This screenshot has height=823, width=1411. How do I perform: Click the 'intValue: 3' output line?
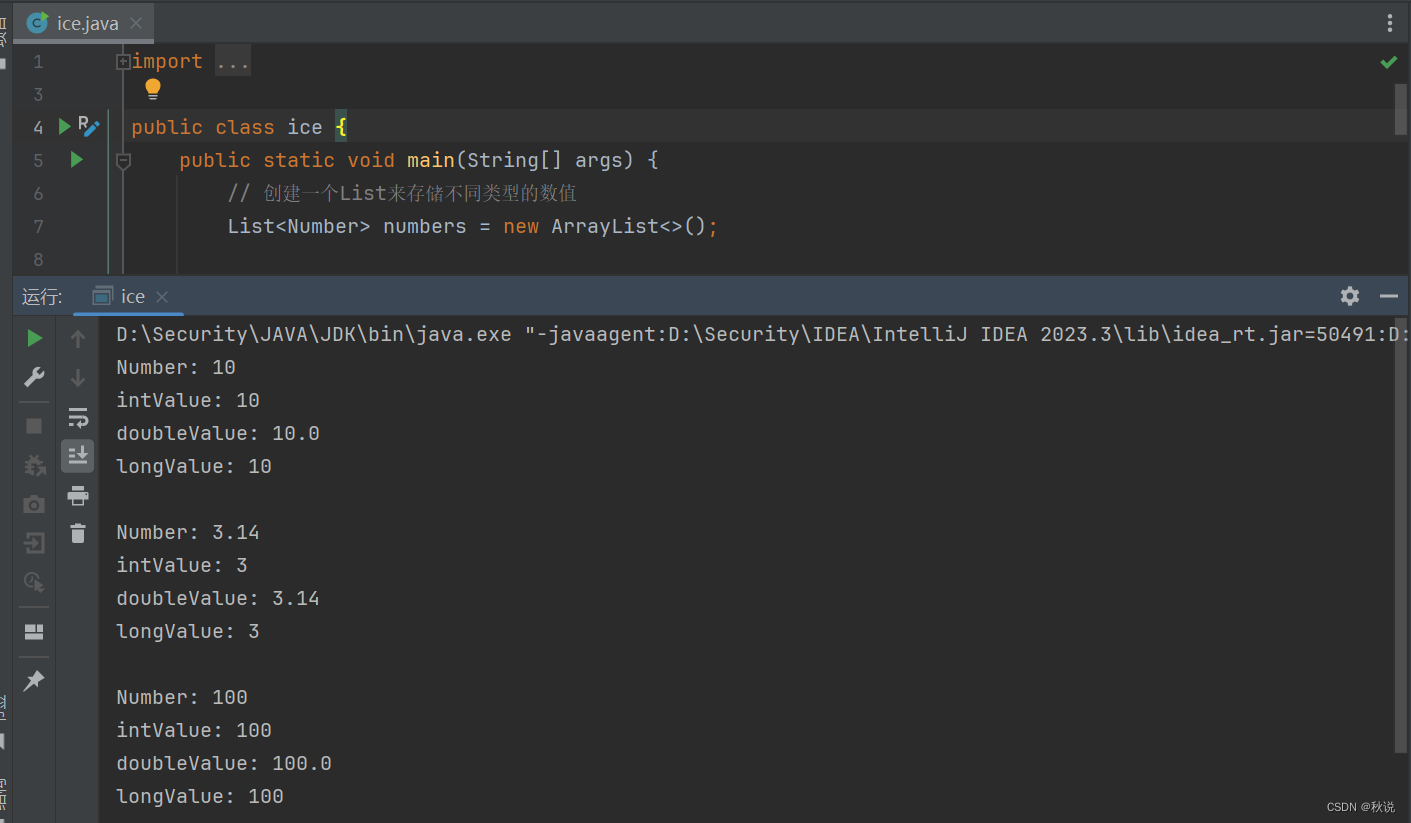click(x=182, y=565)
